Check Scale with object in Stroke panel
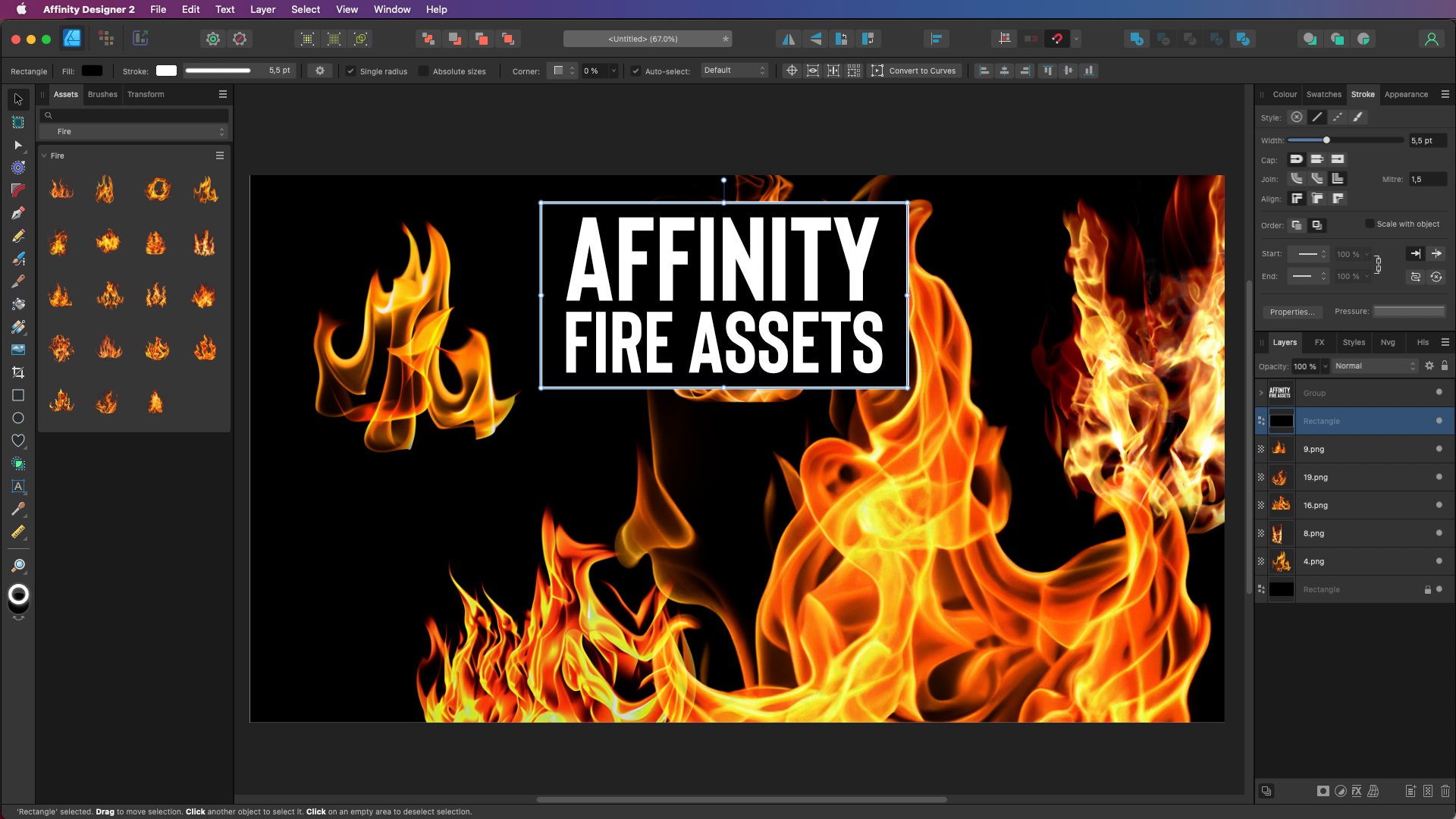The image size is (1456, 819). click(x=1371, y=224)
